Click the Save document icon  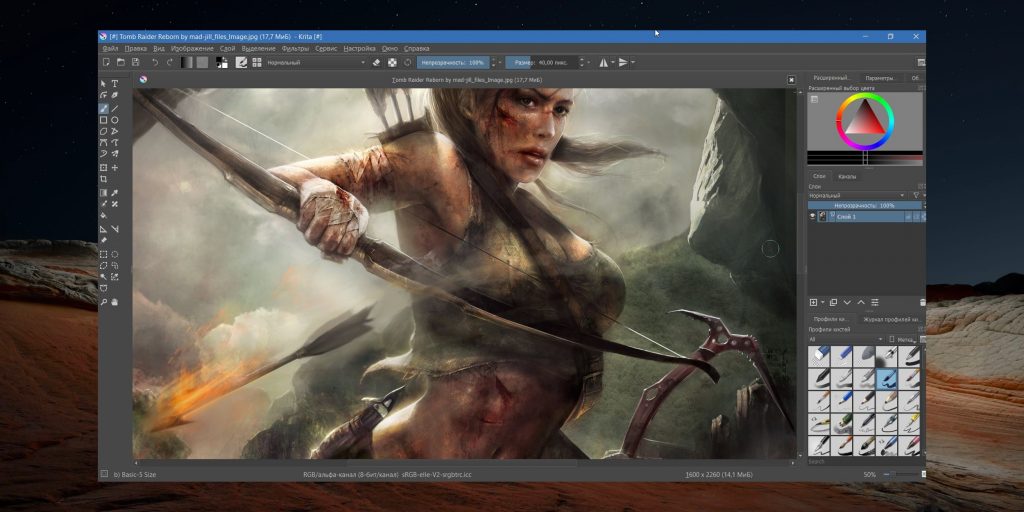pyautogui.click(x=136, y=62)
